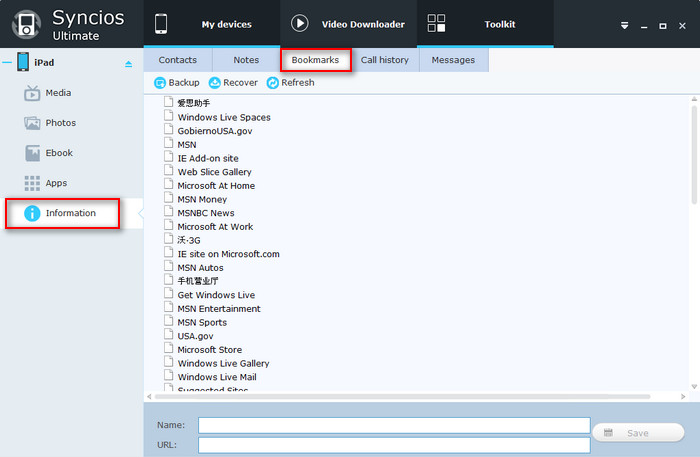
Task: Click the Media TV icon
Action: (32, 93)
